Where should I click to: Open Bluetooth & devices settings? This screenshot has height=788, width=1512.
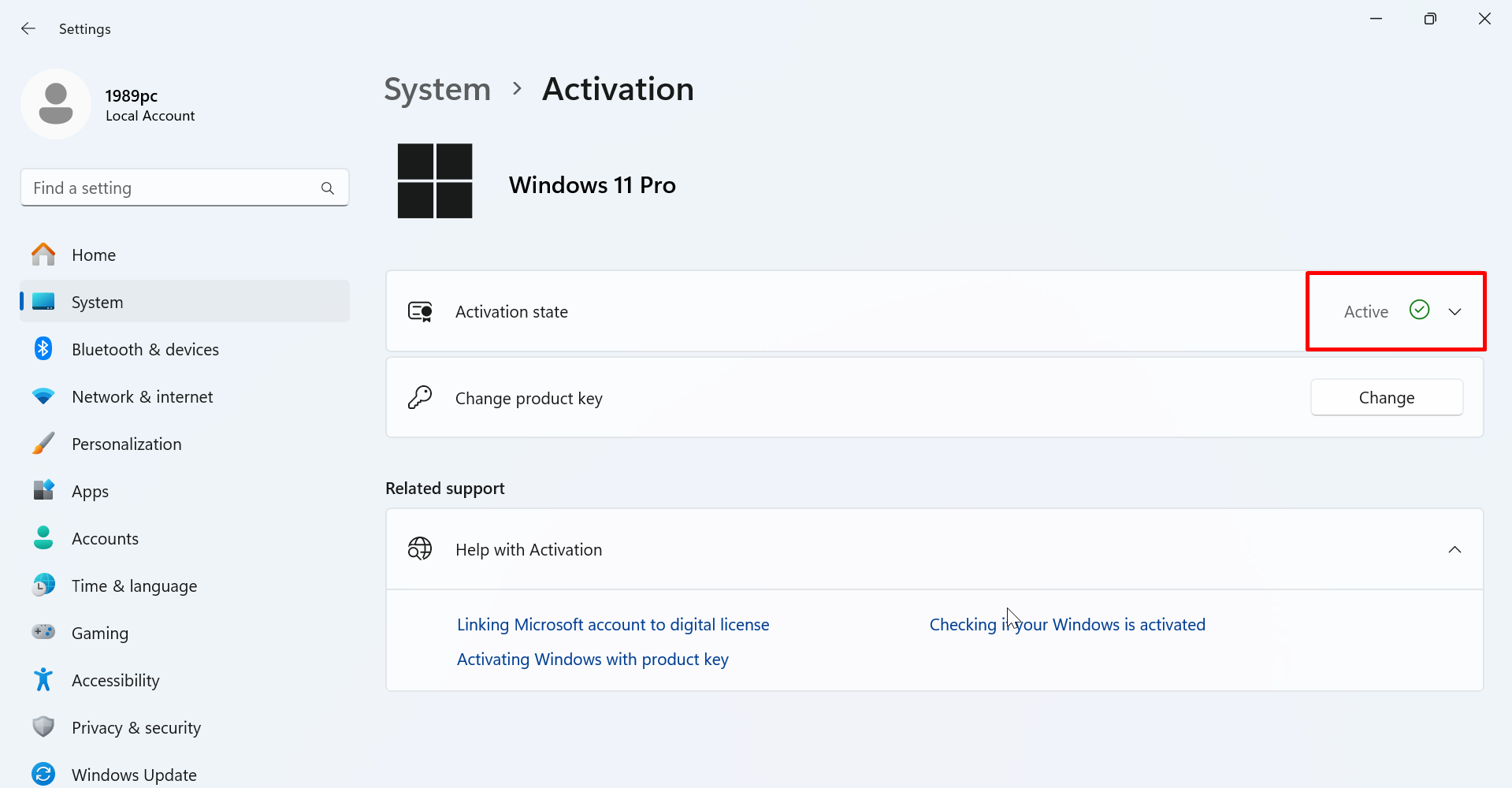[184, 349]
